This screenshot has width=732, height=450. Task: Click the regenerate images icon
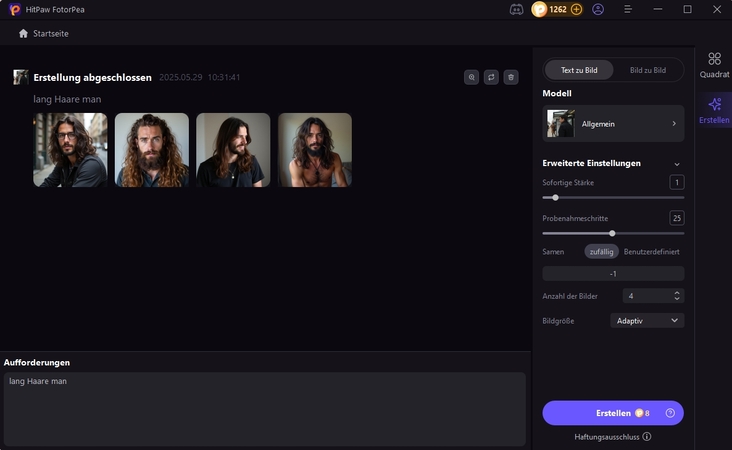(491, 77)
